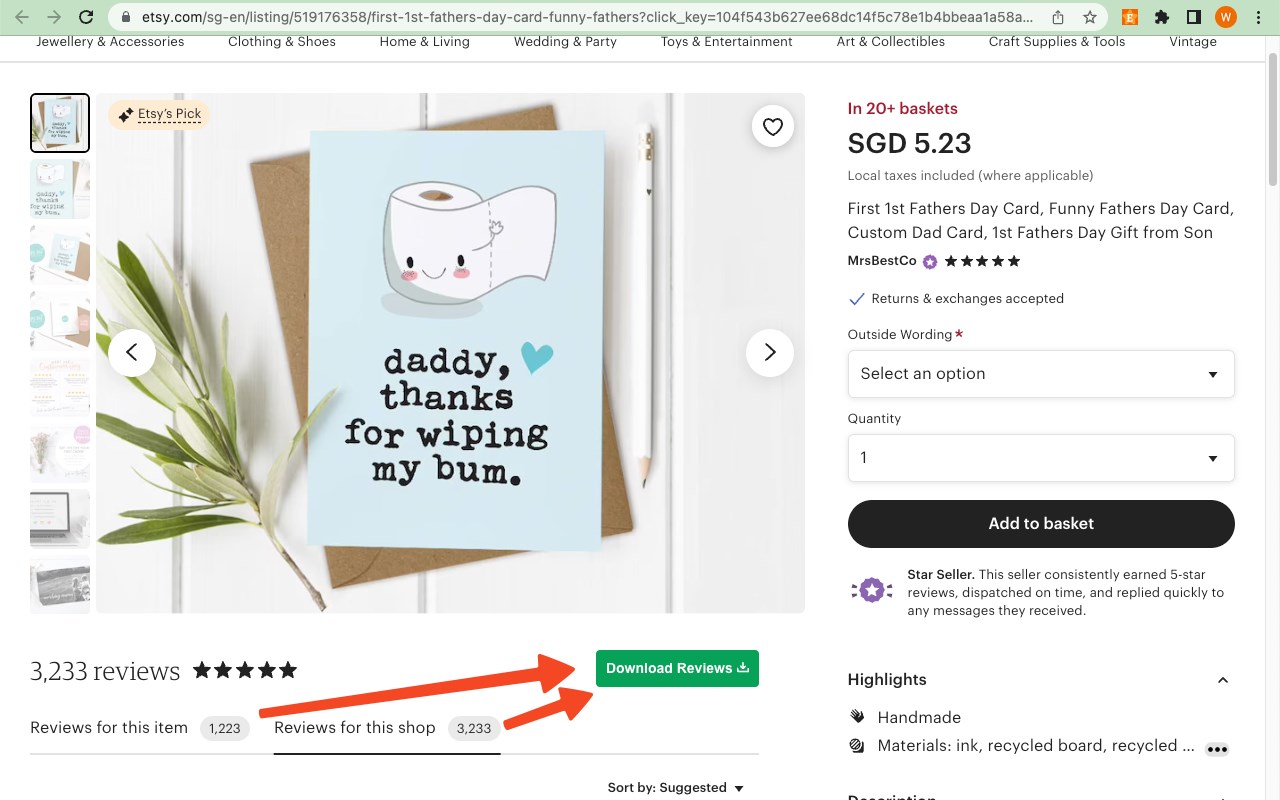The image size is (1280, 800).
Task: Click Download Reviews button
Action: (677, 669)
